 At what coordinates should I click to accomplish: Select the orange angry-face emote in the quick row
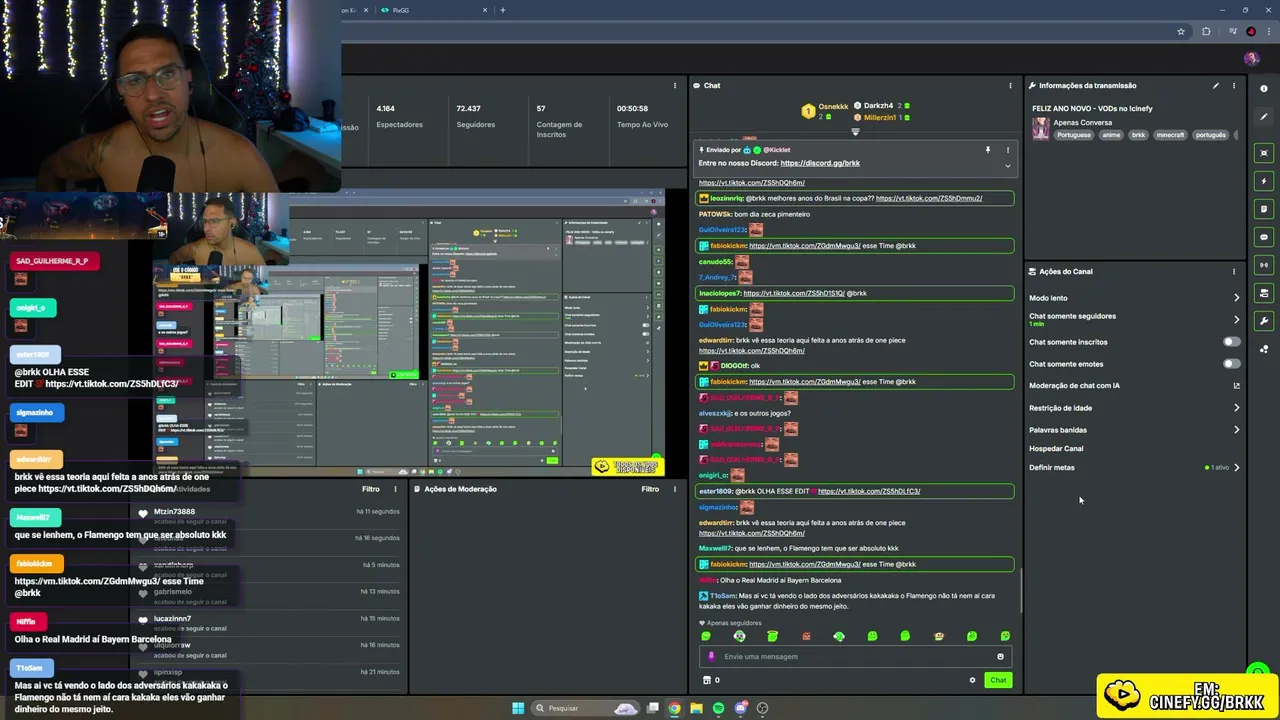[x=806, y=636]
